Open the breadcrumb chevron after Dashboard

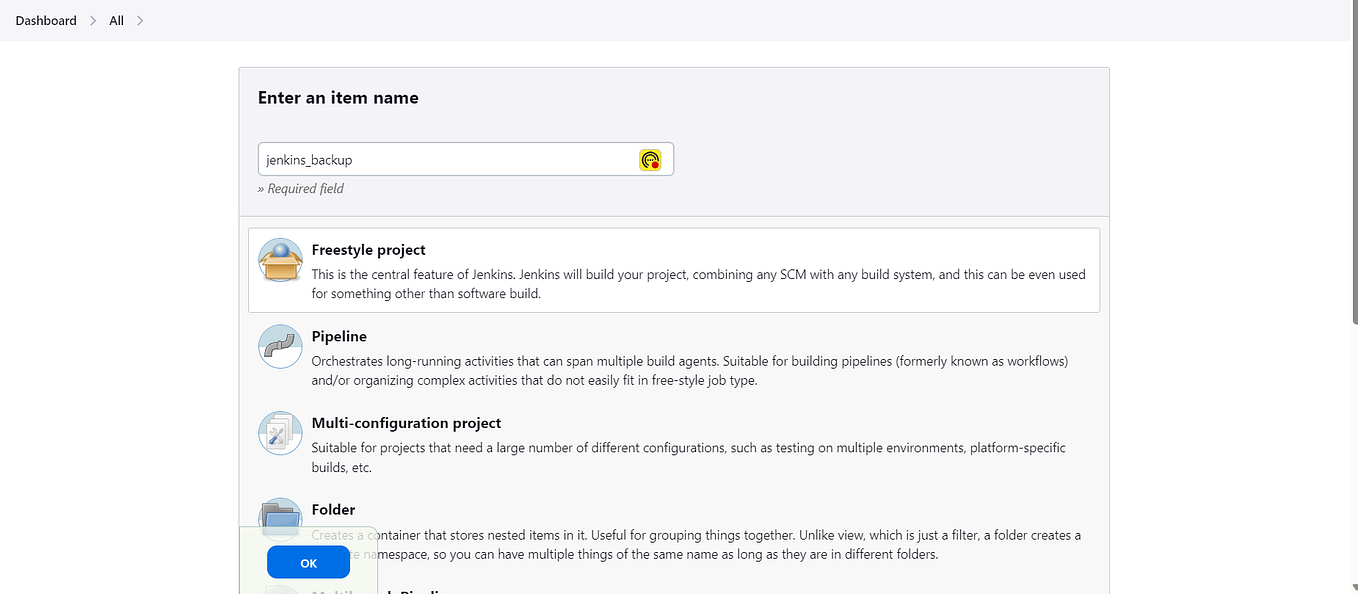[91, 20]
